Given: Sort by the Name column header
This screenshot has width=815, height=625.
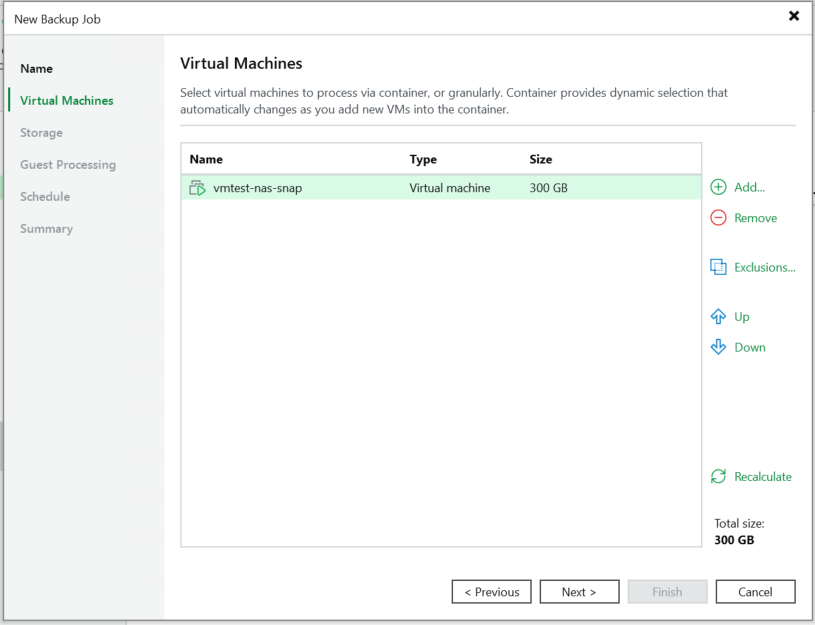Looking at the screenshot, I should click(x=206, y=159).
